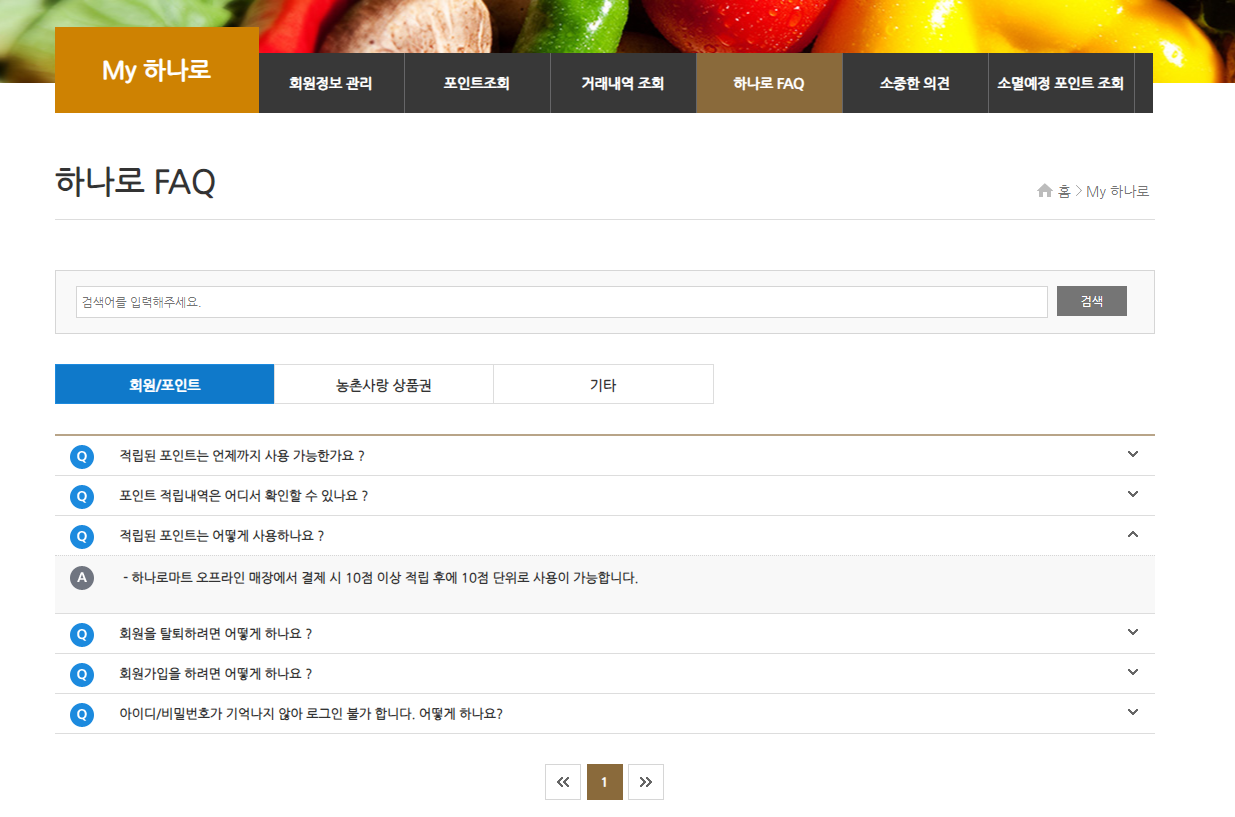The image size is (1235, 817).
Task: Click the search keyword input field
Action: coord(560,301)
